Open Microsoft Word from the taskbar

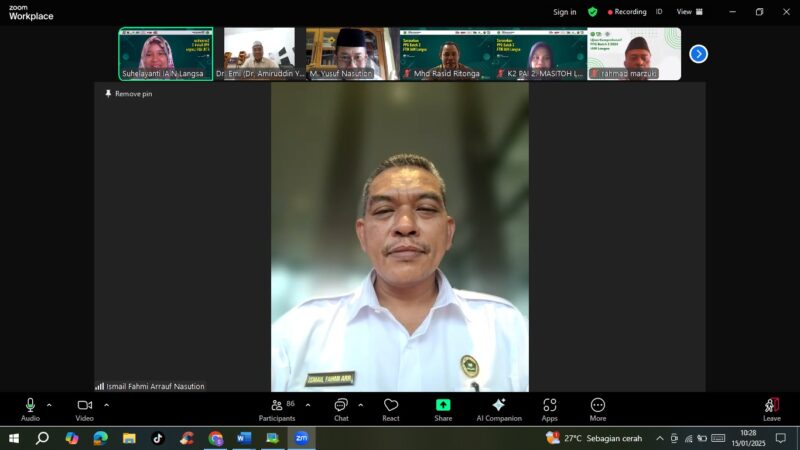244,438
